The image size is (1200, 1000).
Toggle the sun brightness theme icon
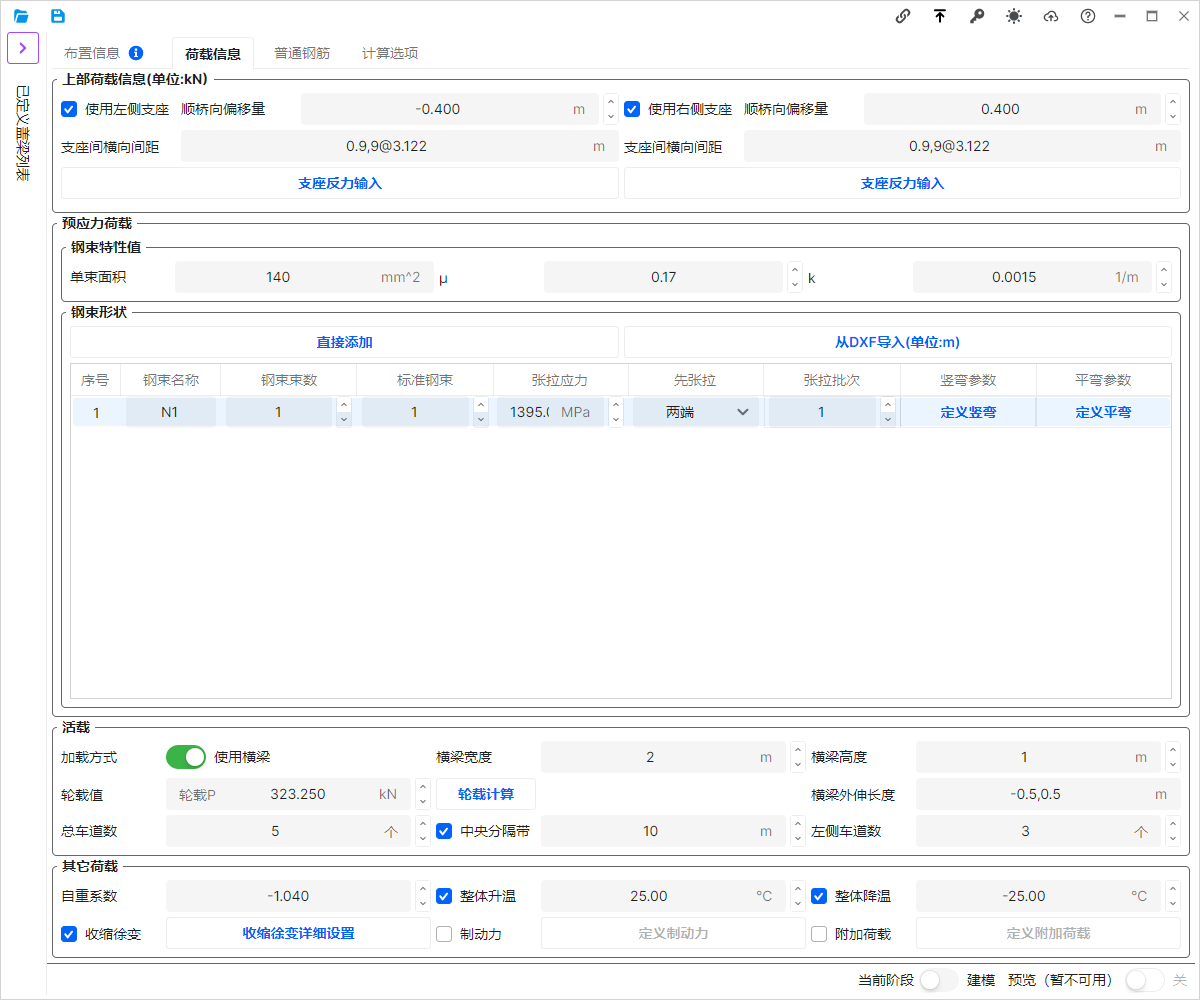(x=1014, y=16)
